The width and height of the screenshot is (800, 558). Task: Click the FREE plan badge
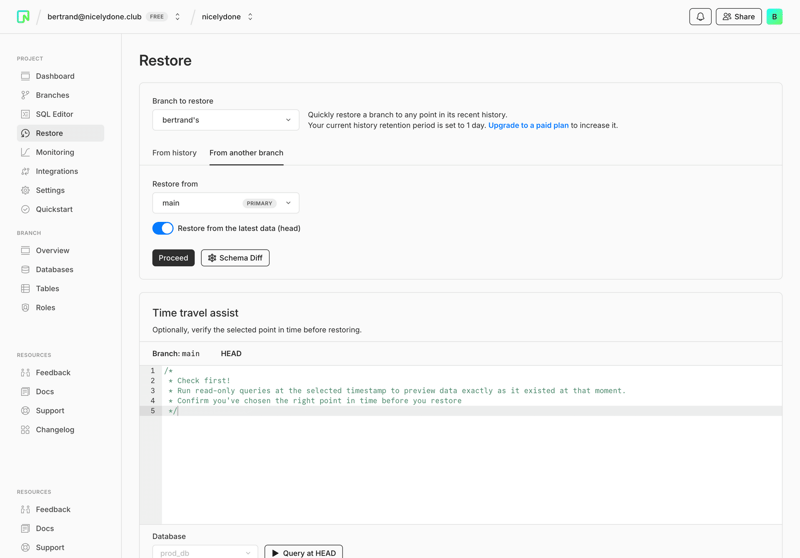[x=157, y=17]
